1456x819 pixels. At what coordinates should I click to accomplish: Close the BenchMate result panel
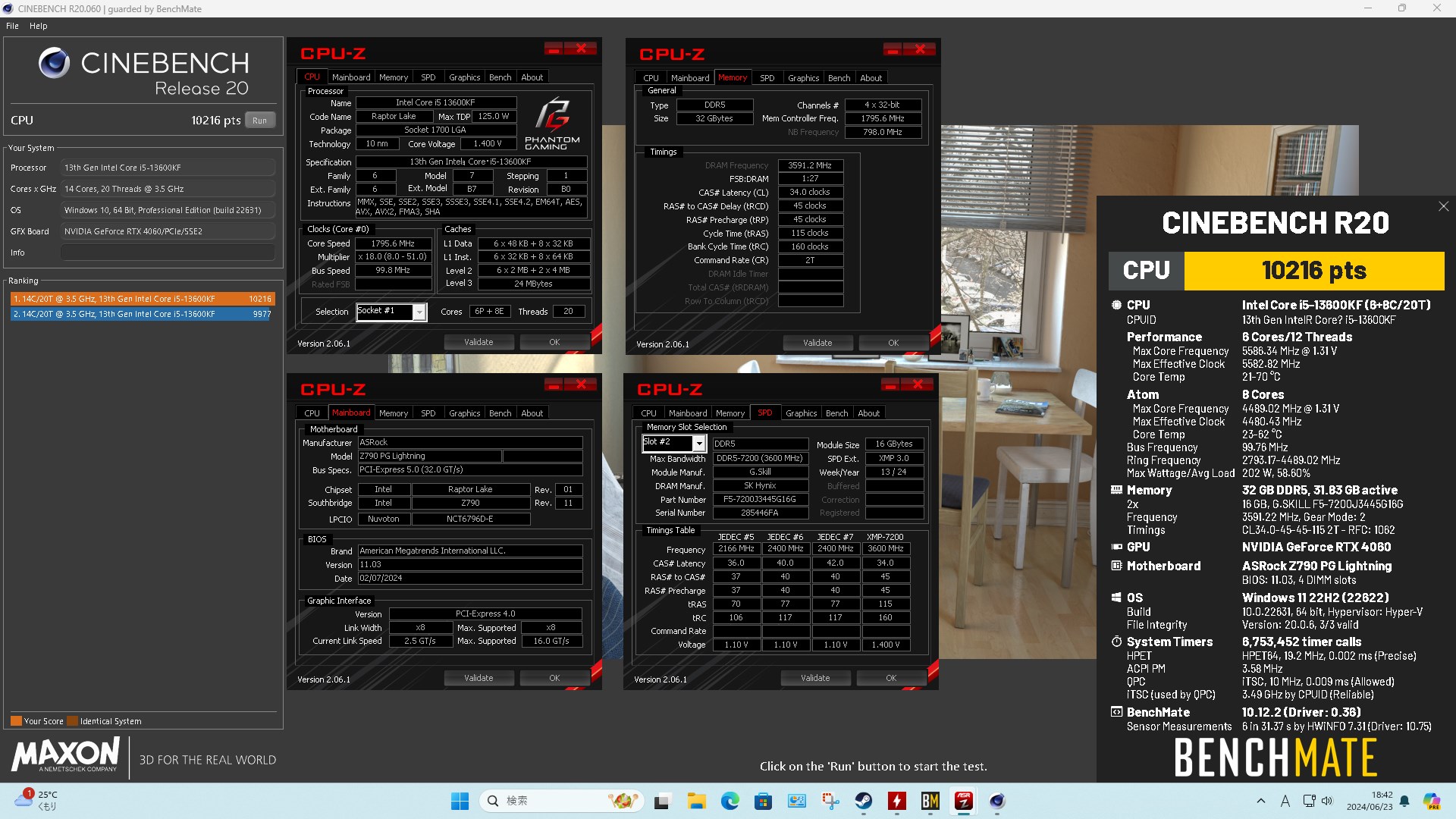click(x=1443, y=206)
